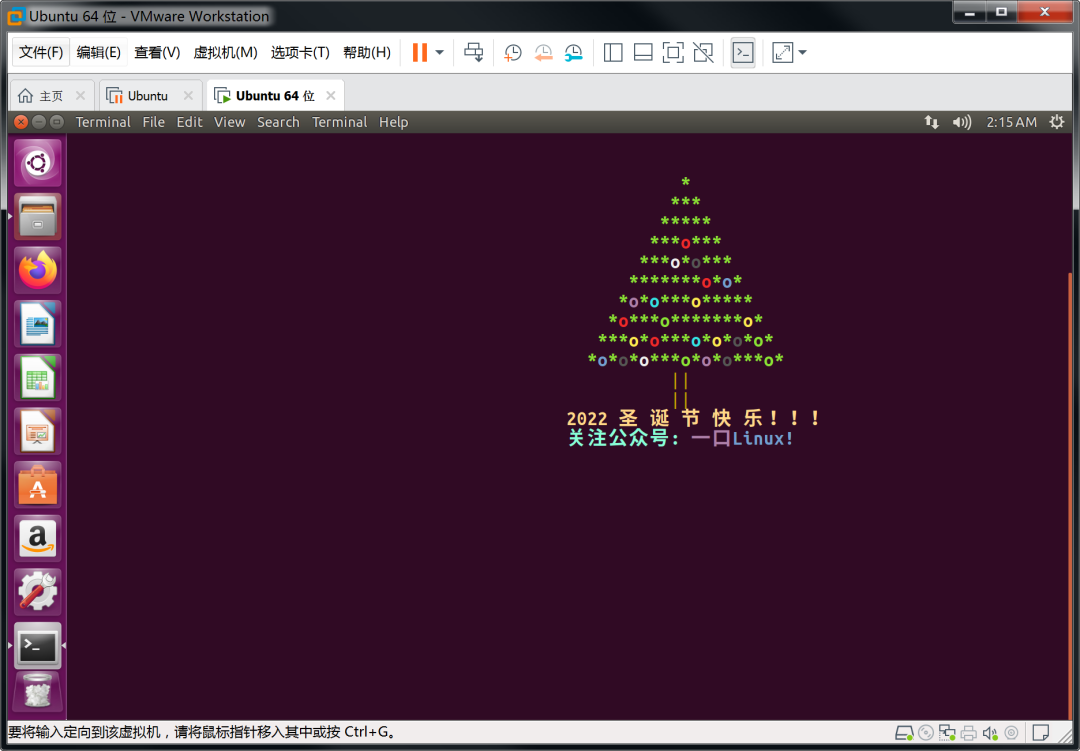The image size is (1080, 751).
Task: Click the network adapter status icon
Action: click(x=947, y=733)
